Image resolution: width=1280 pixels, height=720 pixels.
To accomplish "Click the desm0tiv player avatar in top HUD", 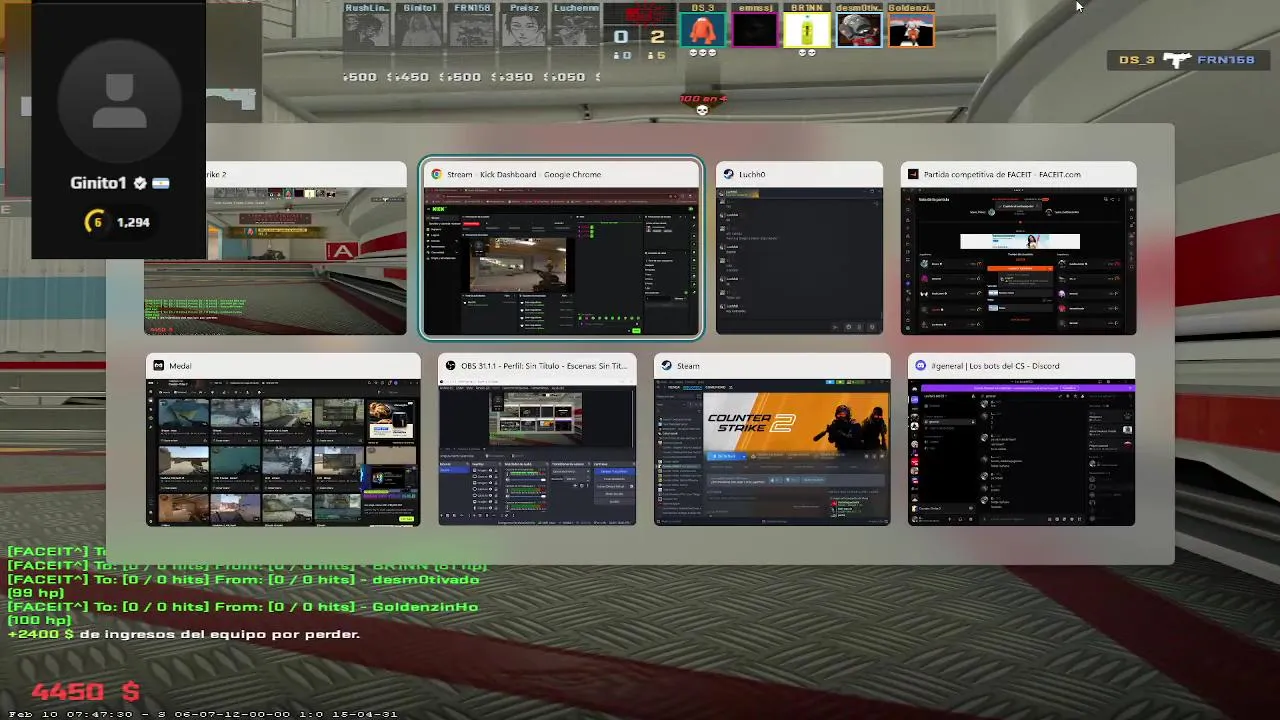I will click(859, 30).
